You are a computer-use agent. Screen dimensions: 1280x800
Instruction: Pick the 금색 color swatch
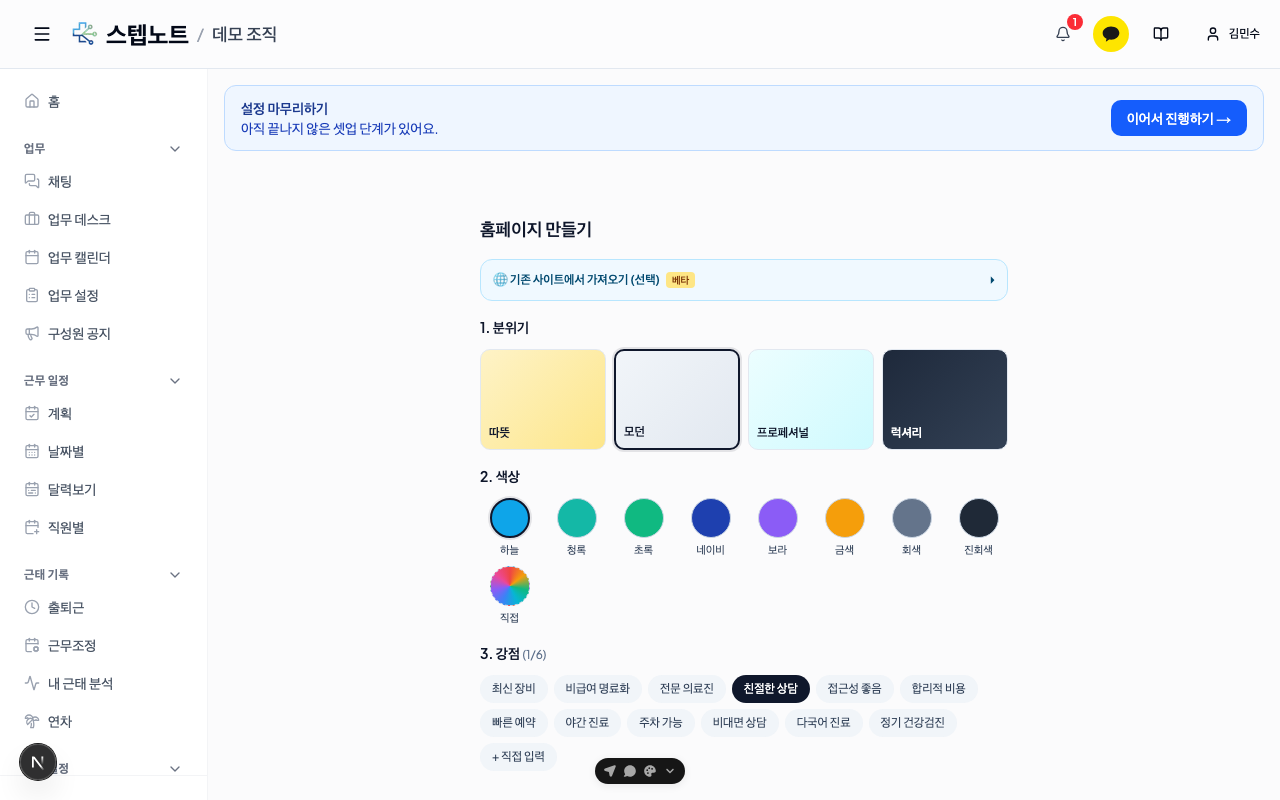[x=845, y=518]
